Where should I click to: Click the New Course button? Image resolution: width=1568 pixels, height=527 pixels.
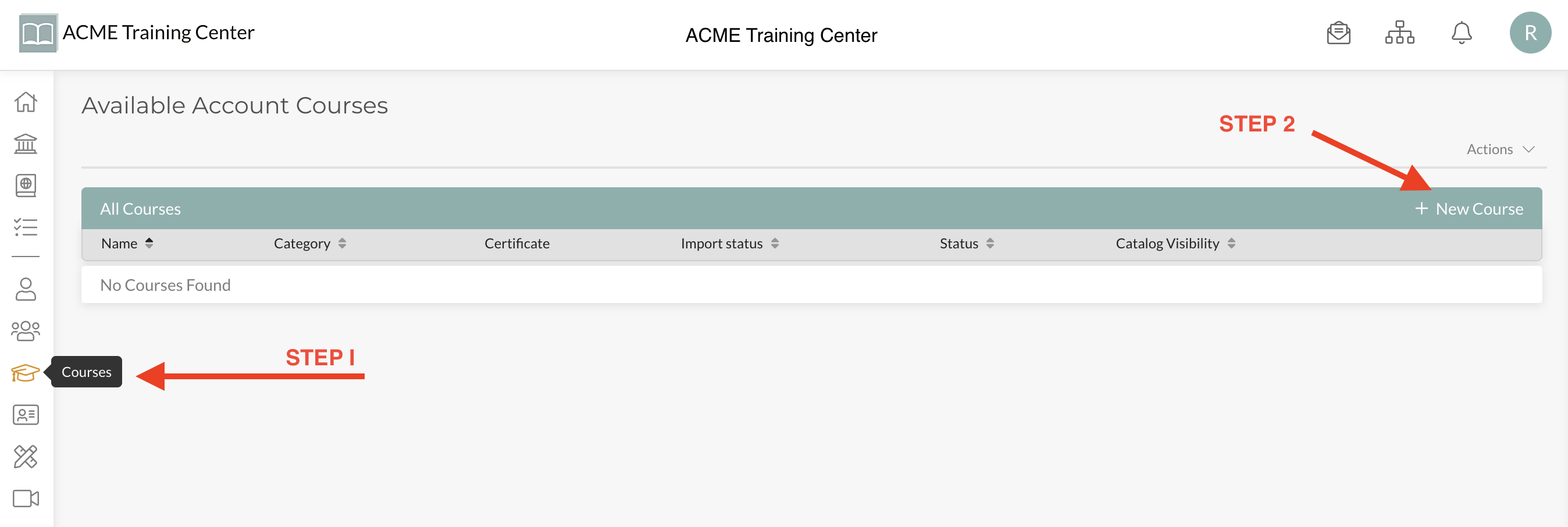coord(1469,208)
